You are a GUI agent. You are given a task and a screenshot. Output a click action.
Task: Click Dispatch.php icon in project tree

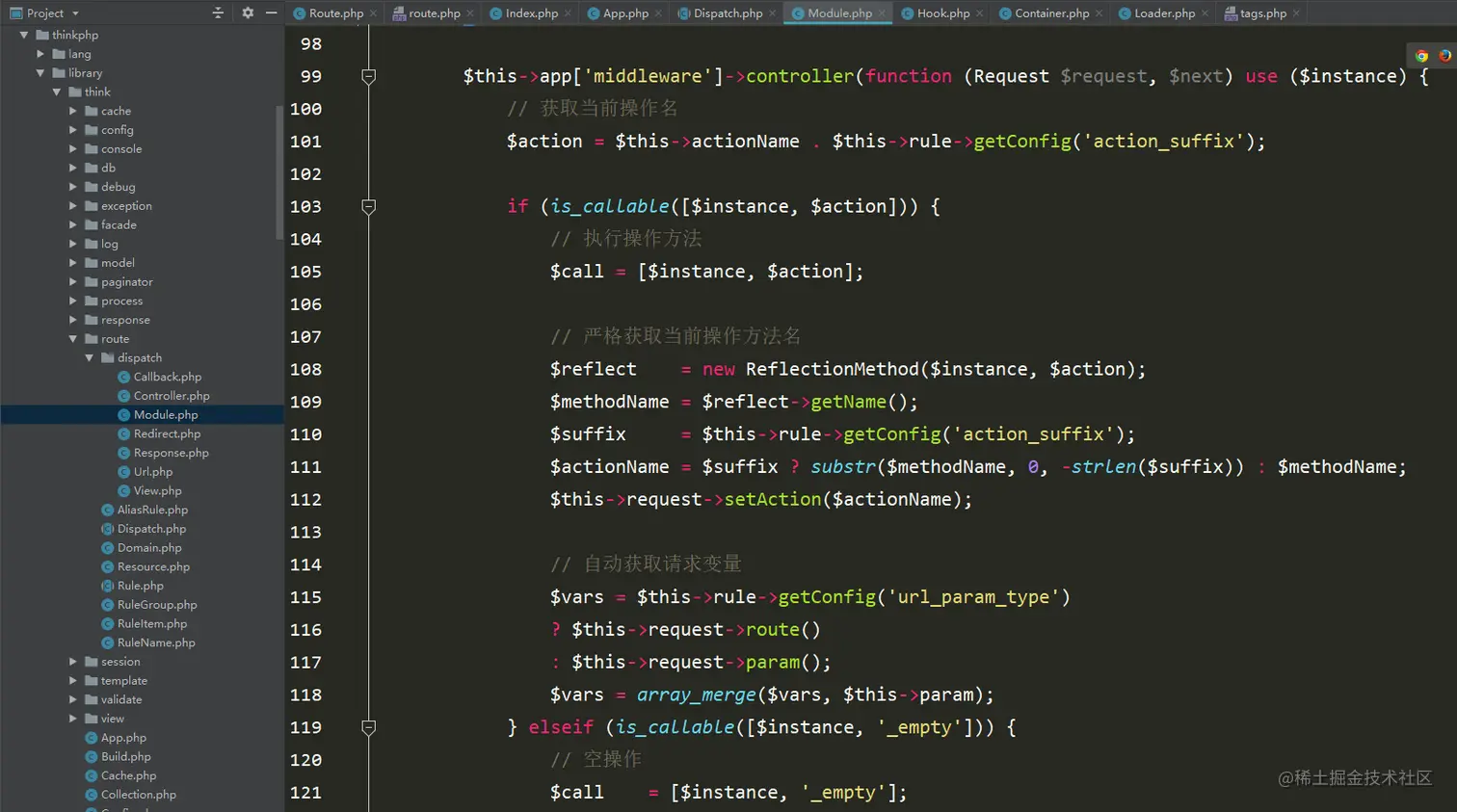(x=108, y=529)
